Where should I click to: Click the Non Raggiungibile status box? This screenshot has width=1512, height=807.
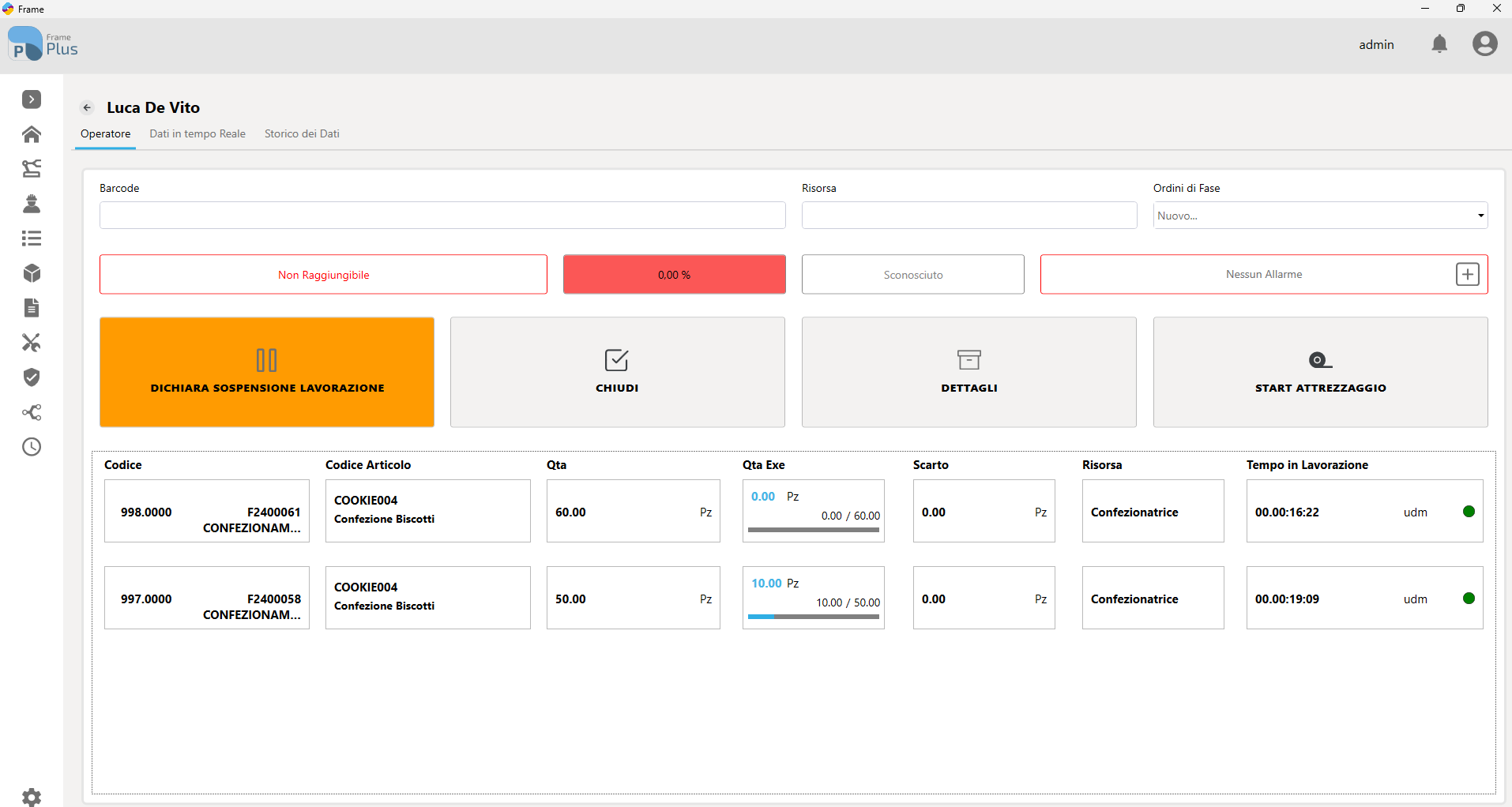coord(323,274)
